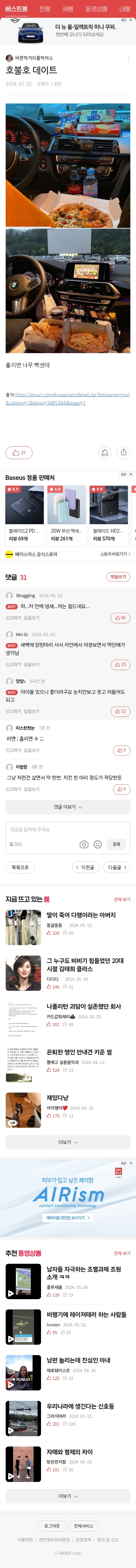
Task: Click the 댓글쓰기 write comment button
Action: (x=118, y=577)
